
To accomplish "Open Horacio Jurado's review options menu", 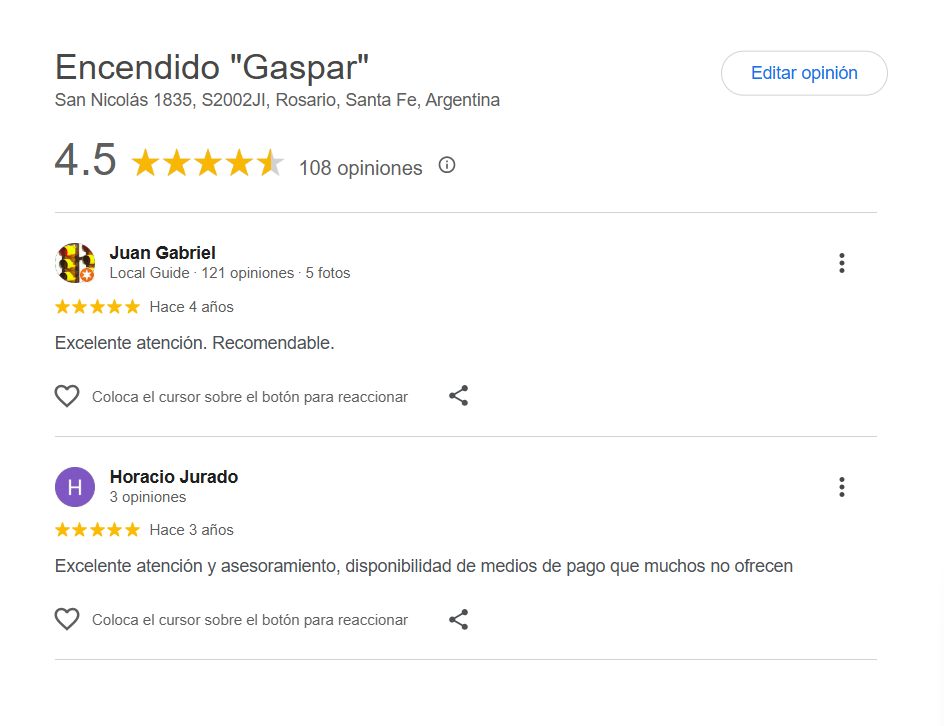I will coord(842,487).
